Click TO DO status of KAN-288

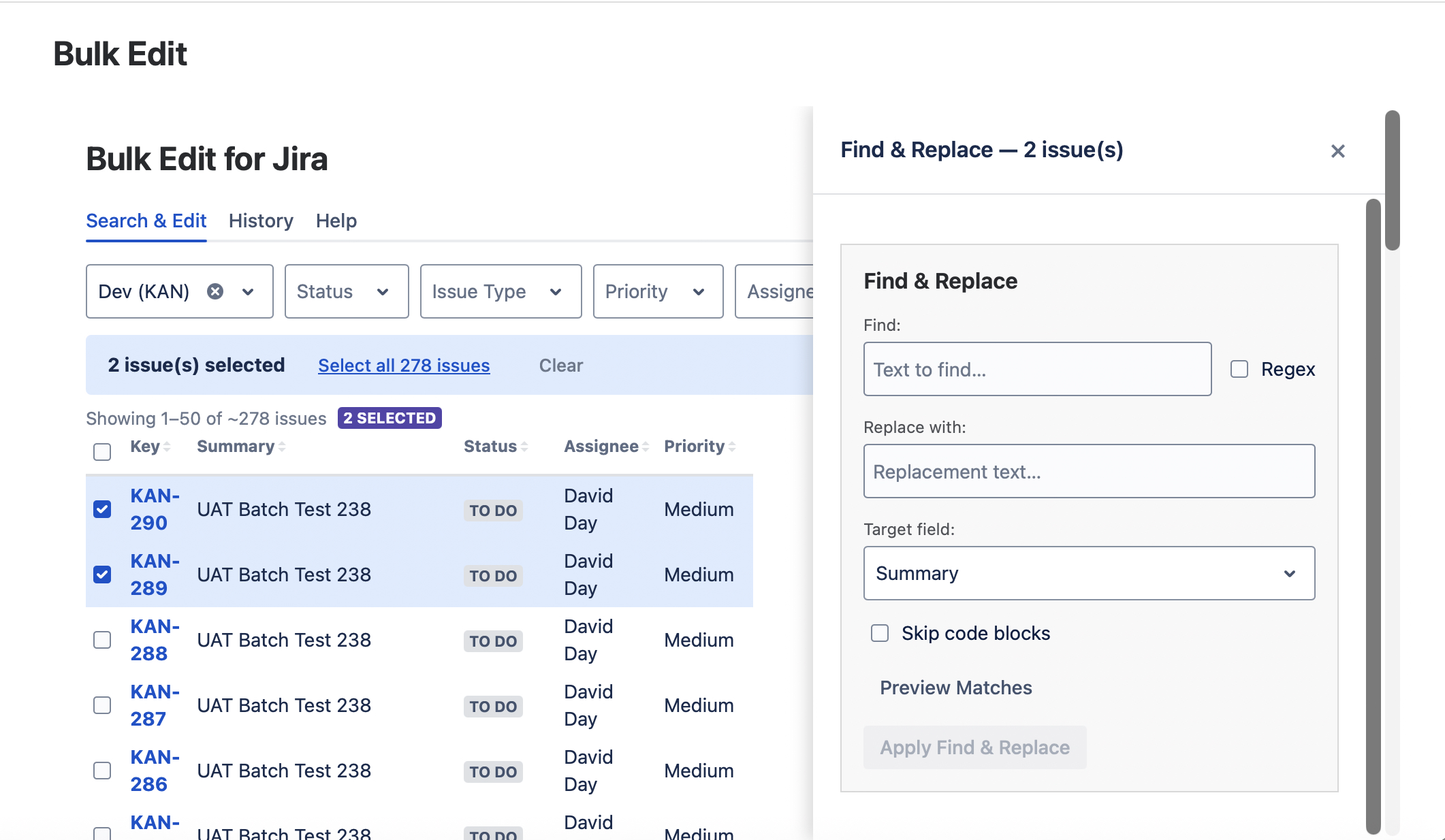tap(493, 641)
